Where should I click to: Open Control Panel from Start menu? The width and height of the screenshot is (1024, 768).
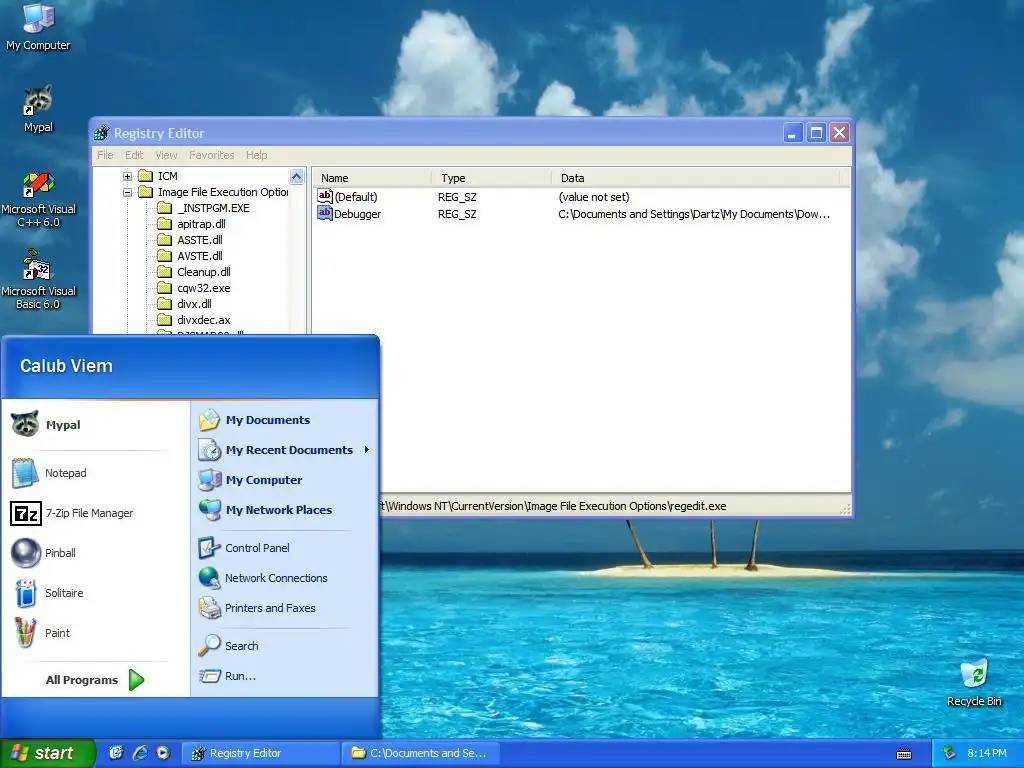pyautogui.click(x=285, y=548)
